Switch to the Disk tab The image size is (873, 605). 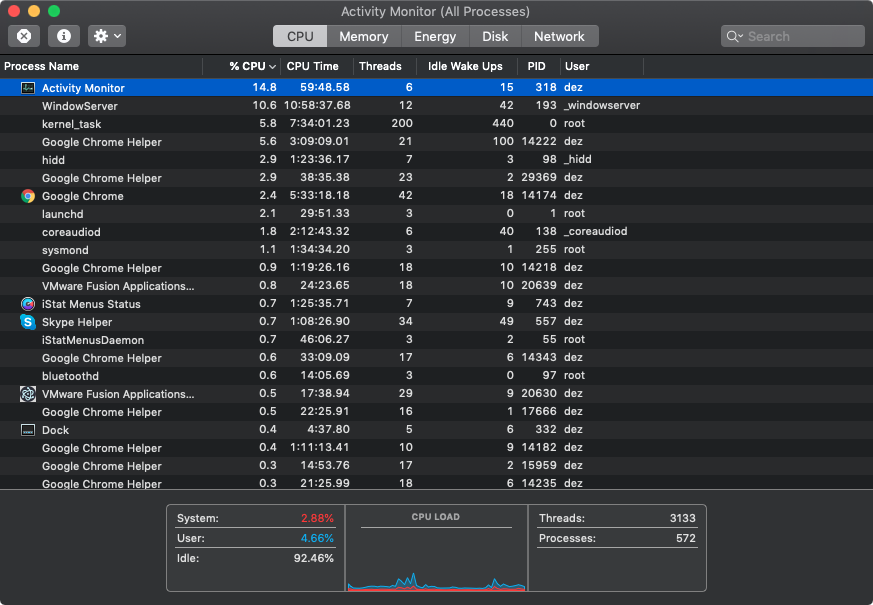tap(495, 36)
